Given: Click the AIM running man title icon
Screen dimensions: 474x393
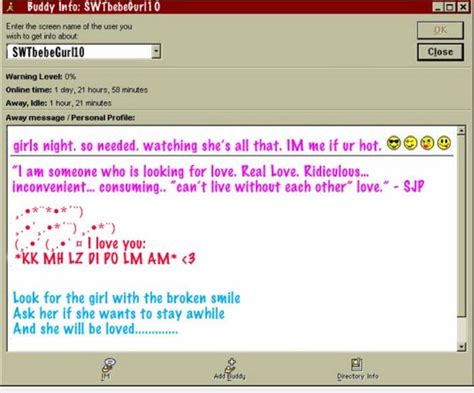Looking at the screenshot, I should (11, 7).
